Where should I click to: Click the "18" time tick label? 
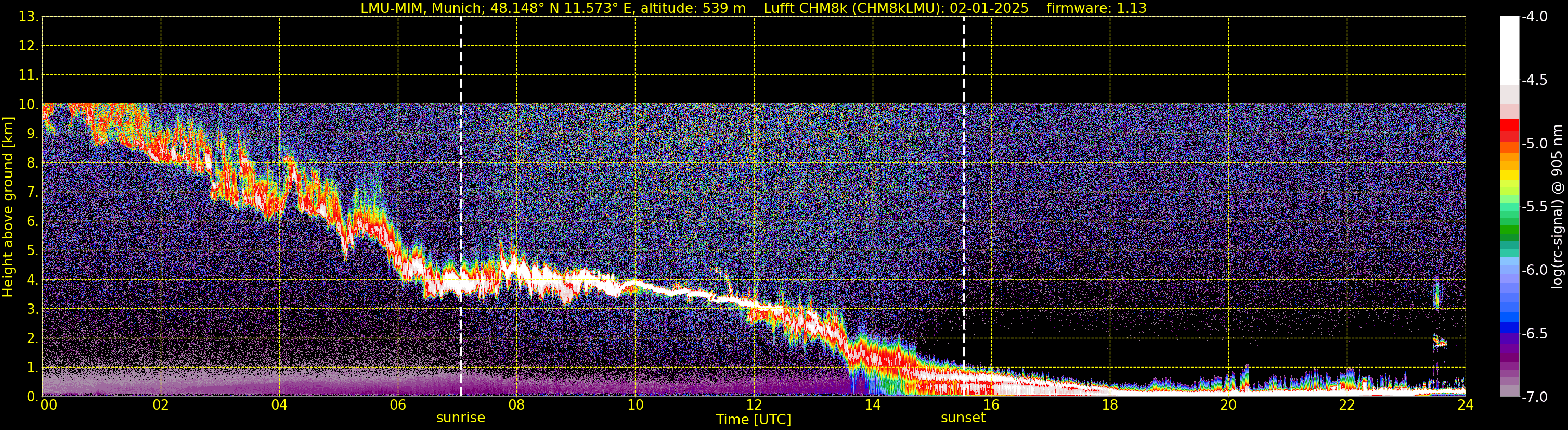click(x=1110, y=405)
